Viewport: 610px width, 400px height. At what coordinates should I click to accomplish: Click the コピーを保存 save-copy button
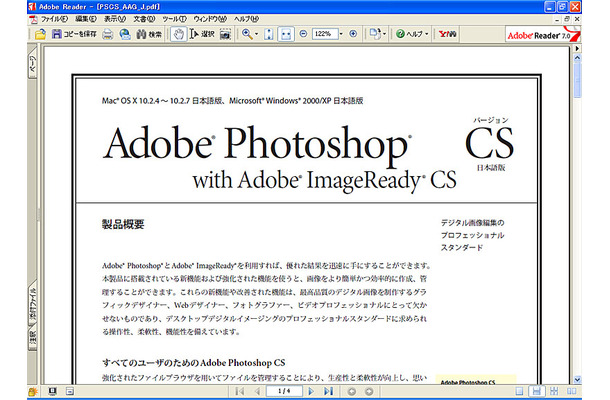(74, 34)
